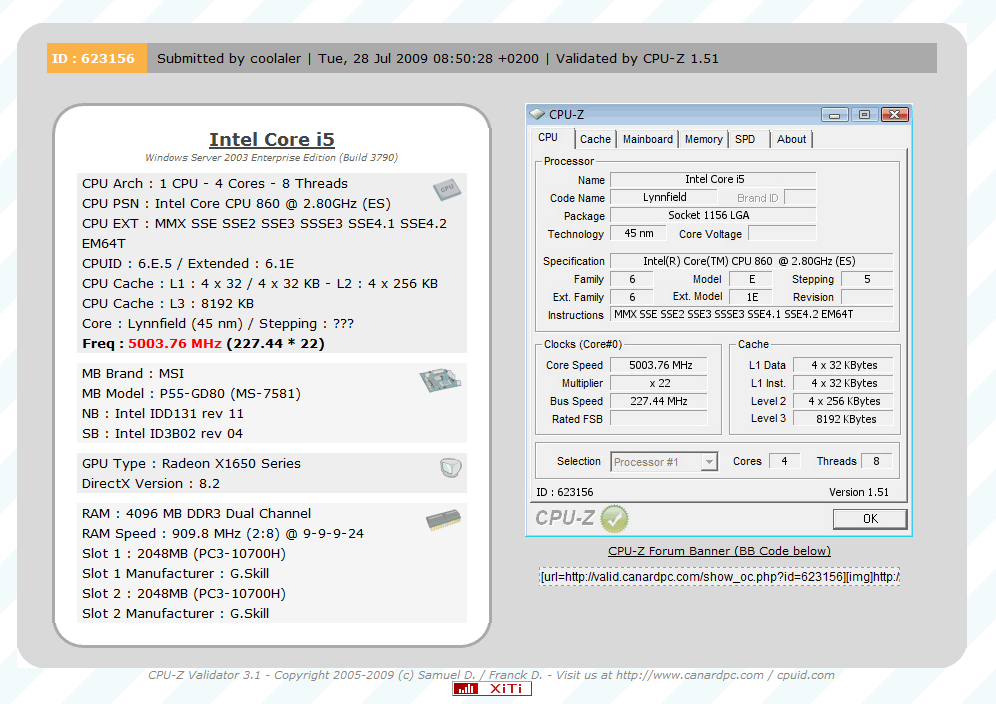Expand the Processor #1 selection dropdown
Viewport: 996px width, 704px height.
click(709, 462)
